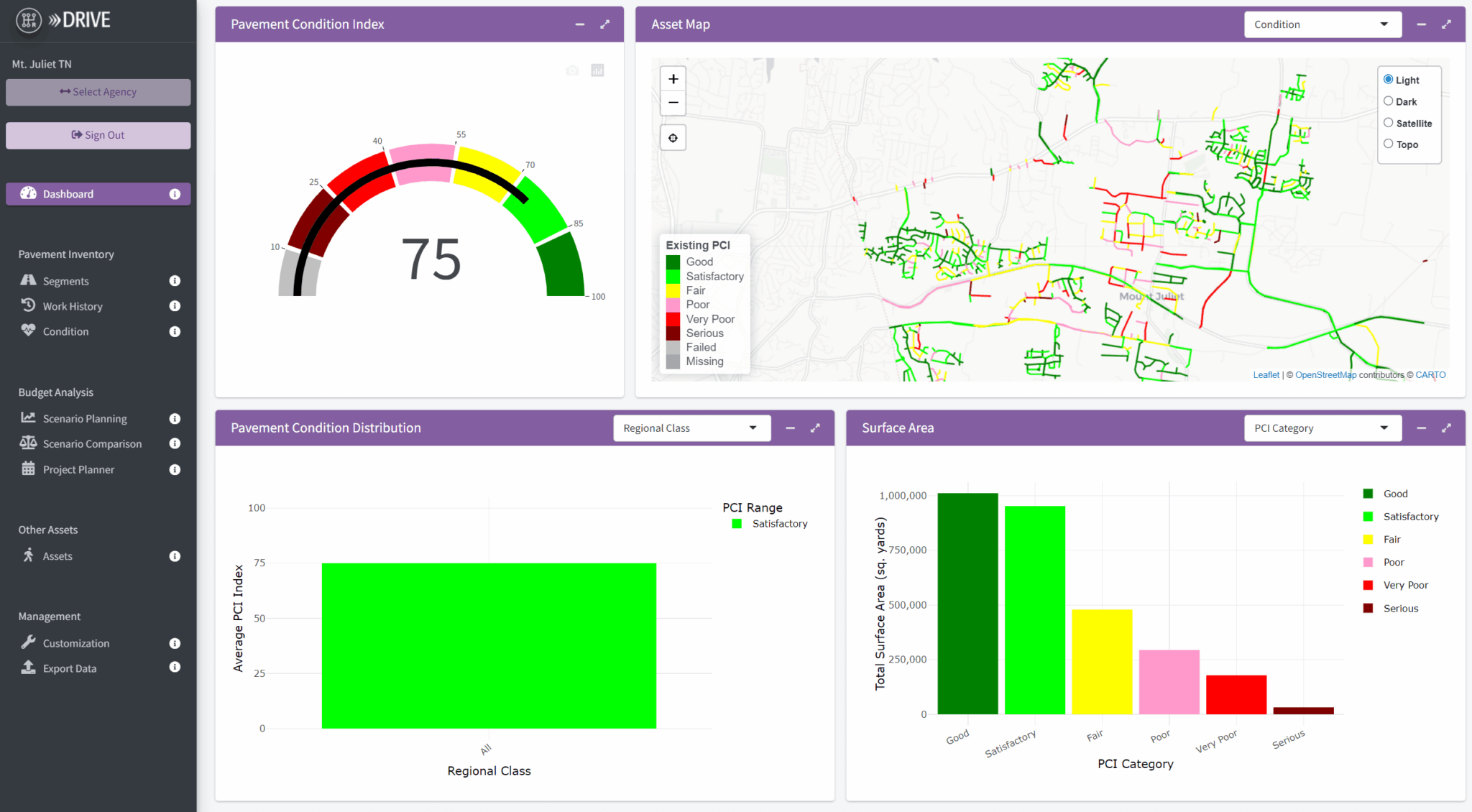Enable the Topo map style option
Image resolution: width=1472 pixels, height=812 pixels.
pos(1389,143)
